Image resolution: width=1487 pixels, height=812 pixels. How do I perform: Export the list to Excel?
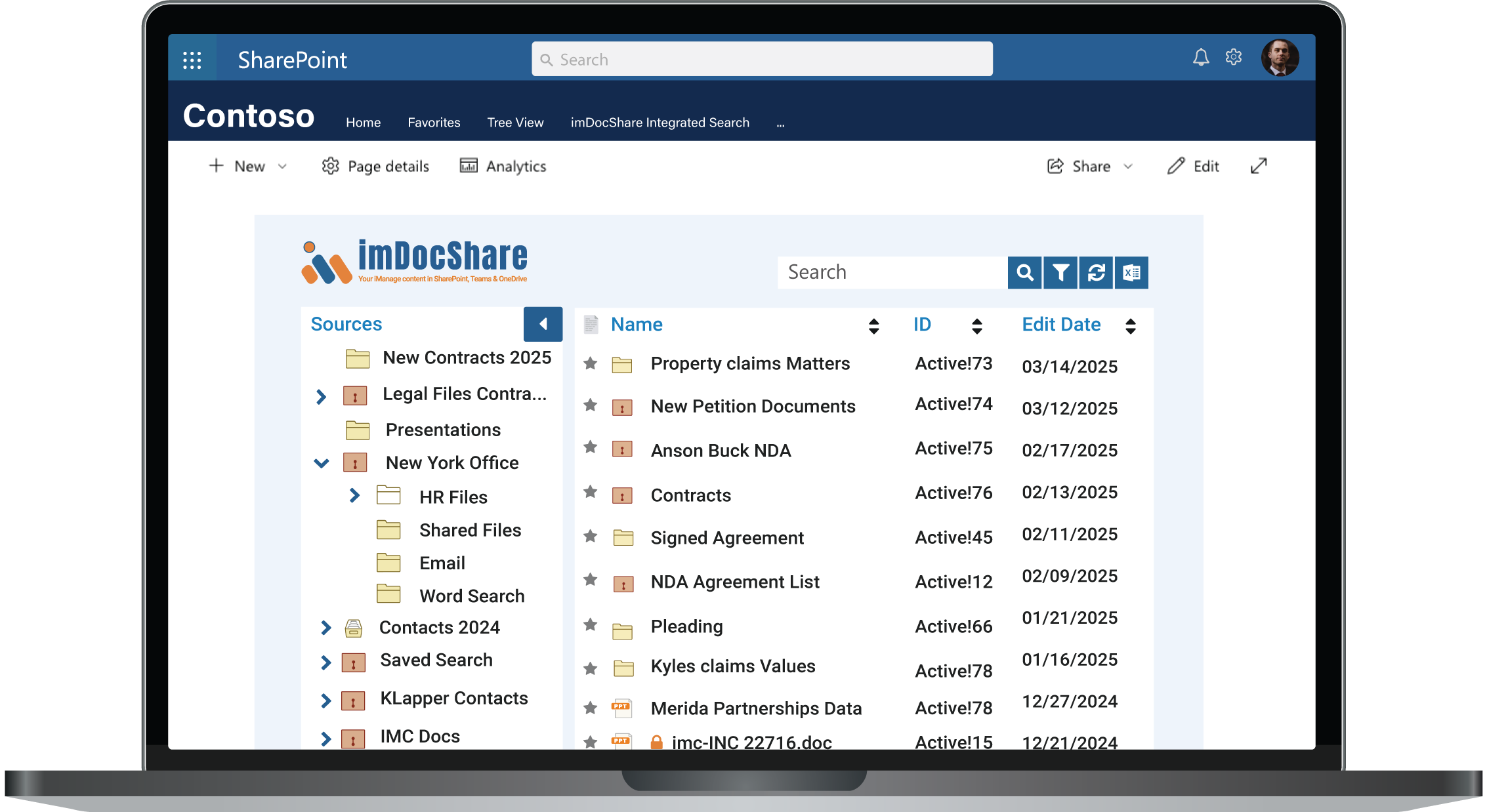coord(1131,272)
